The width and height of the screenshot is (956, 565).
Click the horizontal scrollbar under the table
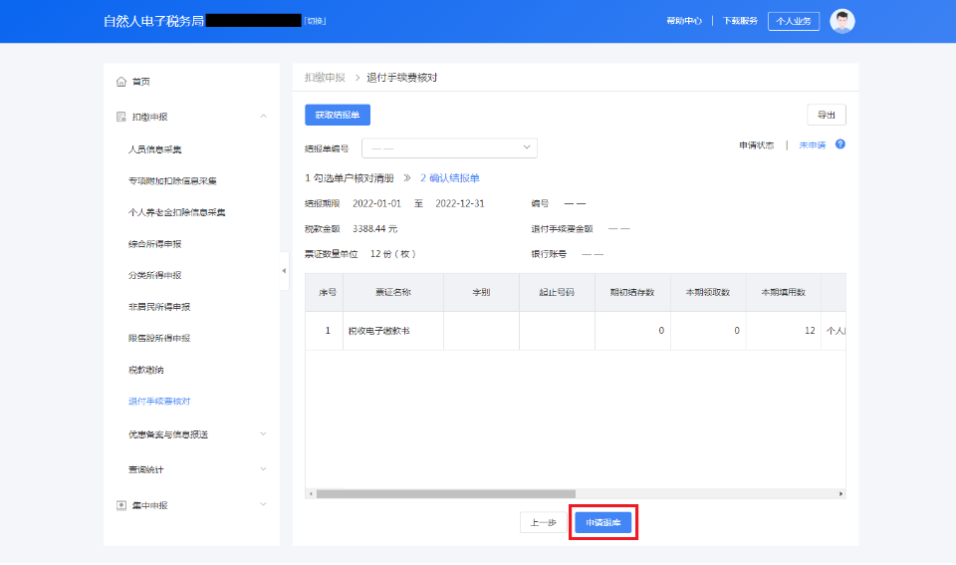[445, 494]
